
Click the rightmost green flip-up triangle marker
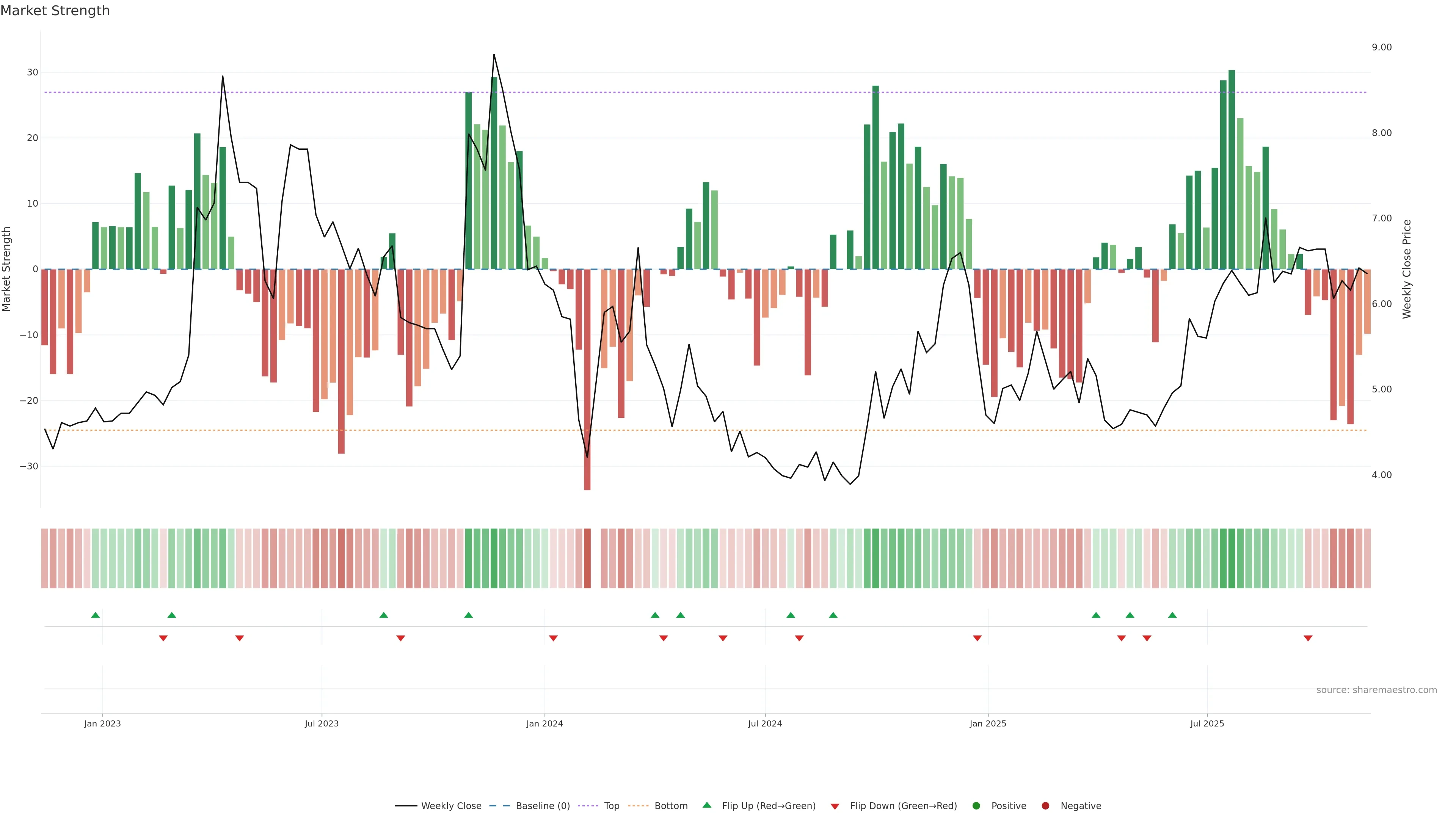[1172, 615]
